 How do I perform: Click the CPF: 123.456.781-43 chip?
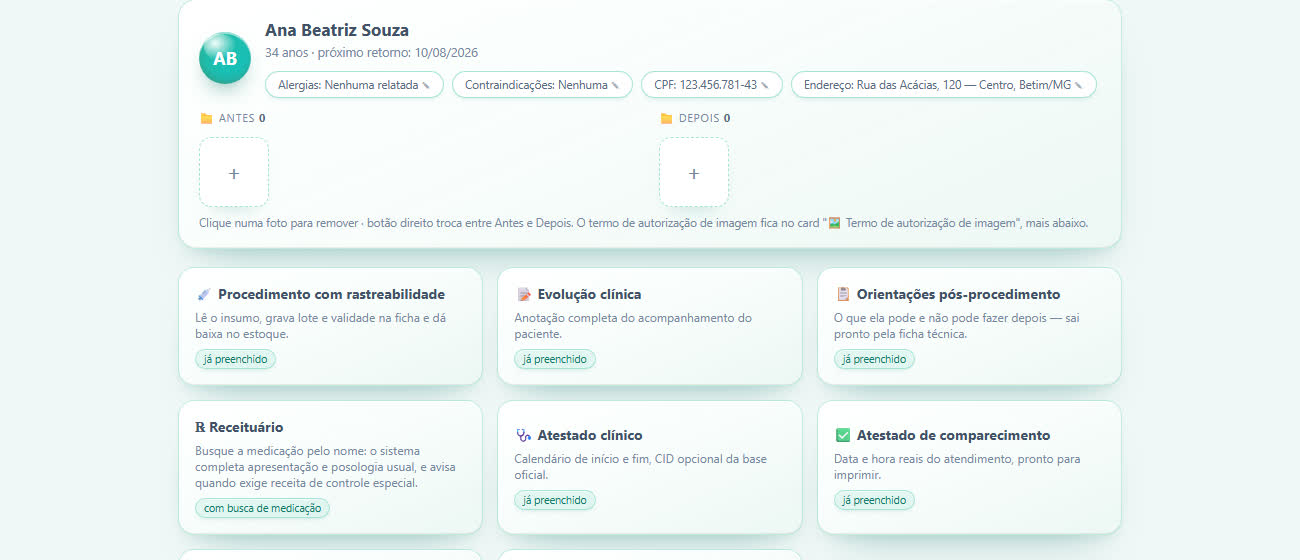[711, 85]
